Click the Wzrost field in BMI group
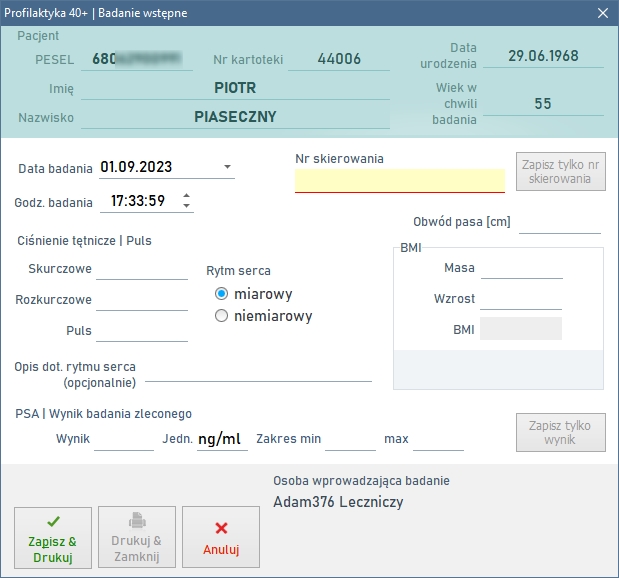Image resolution: width=619 pixels, height=578 pixels. click(x=521, y=299)
